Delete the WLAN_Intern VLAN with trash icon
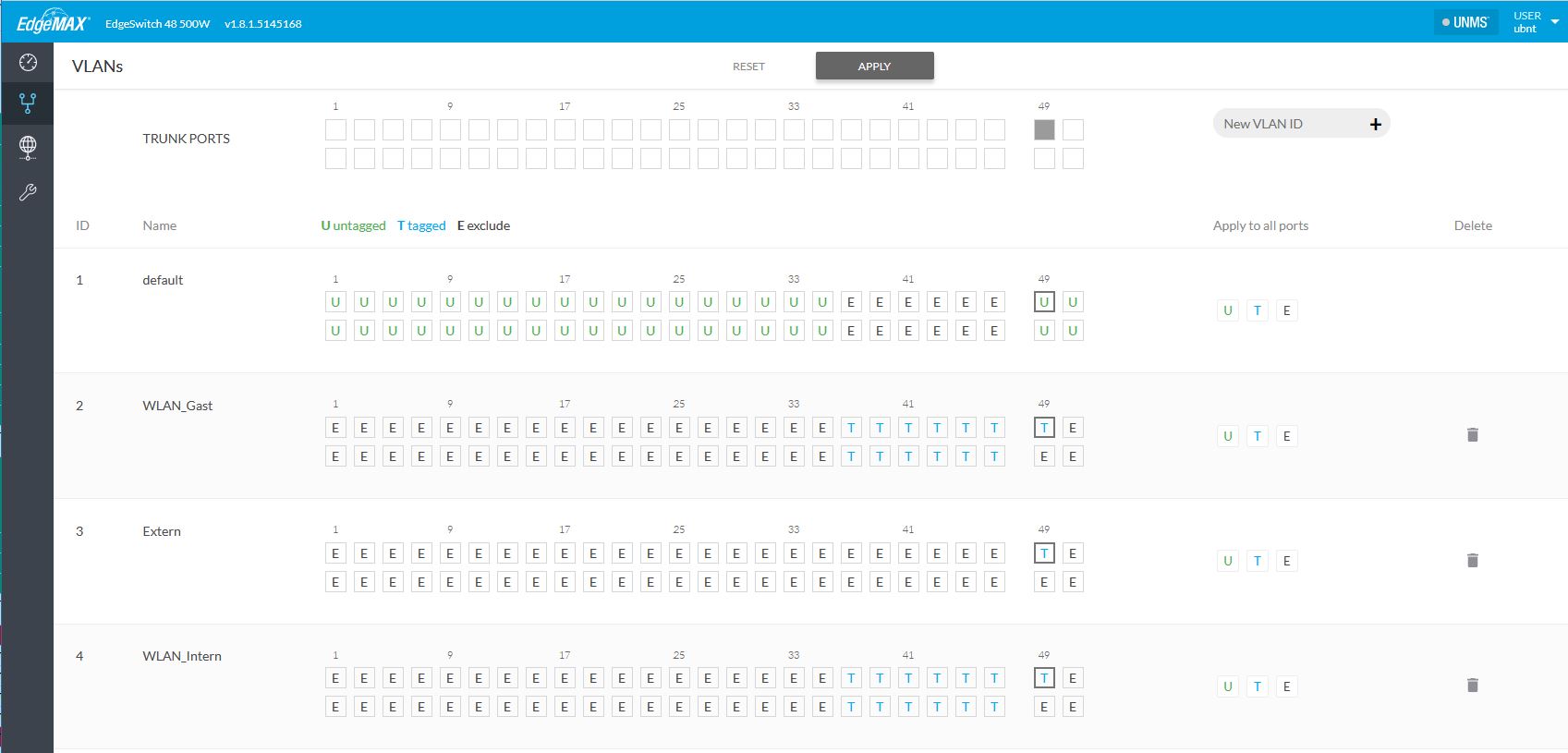 pyautogui.click(x=1473, y=686)
